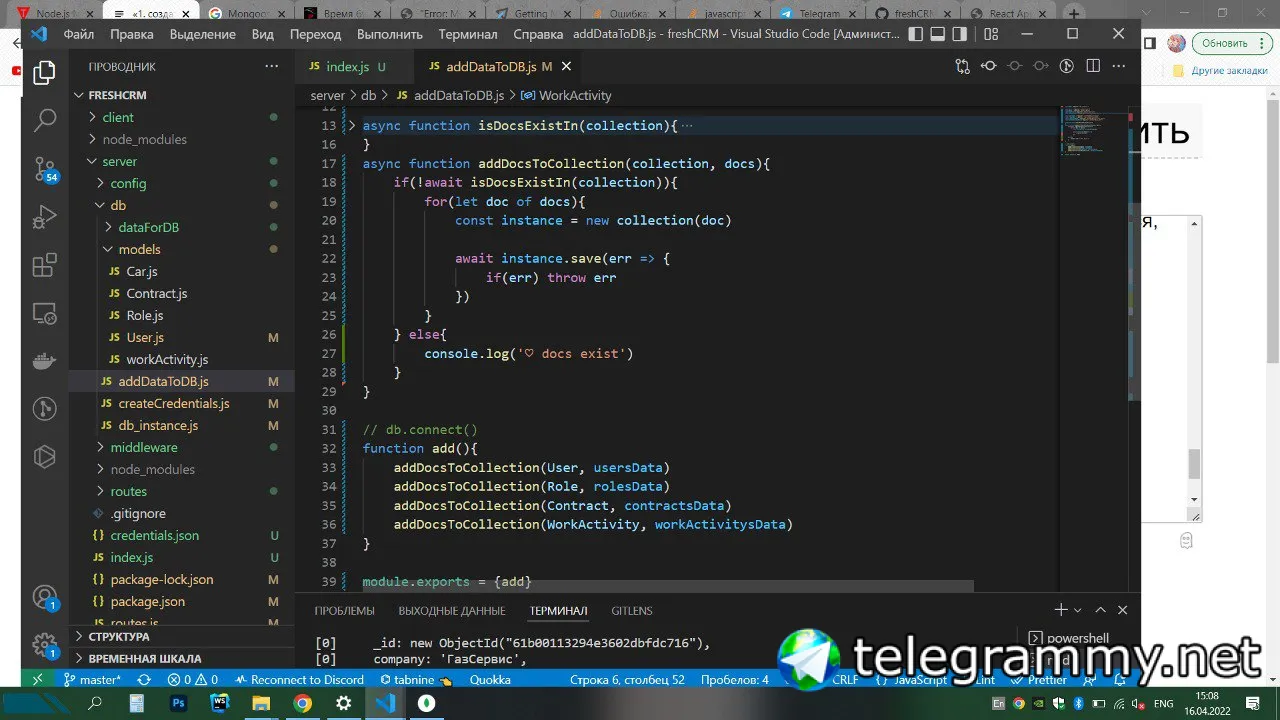Open the Файл menu
Image resolution: width=1280 pixels, height=720 pixels.
79,34
